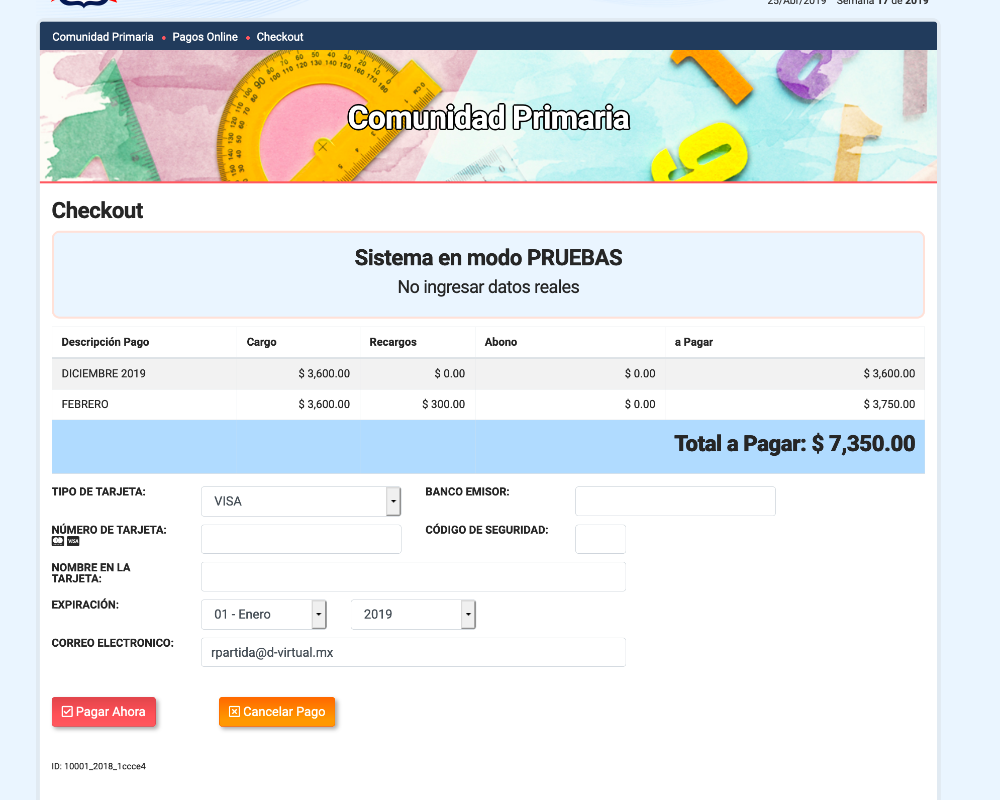Screen dimensions: 1000x800
Task: Click the DICIEMBRE 2019 row description
Action: pos(103,374)
